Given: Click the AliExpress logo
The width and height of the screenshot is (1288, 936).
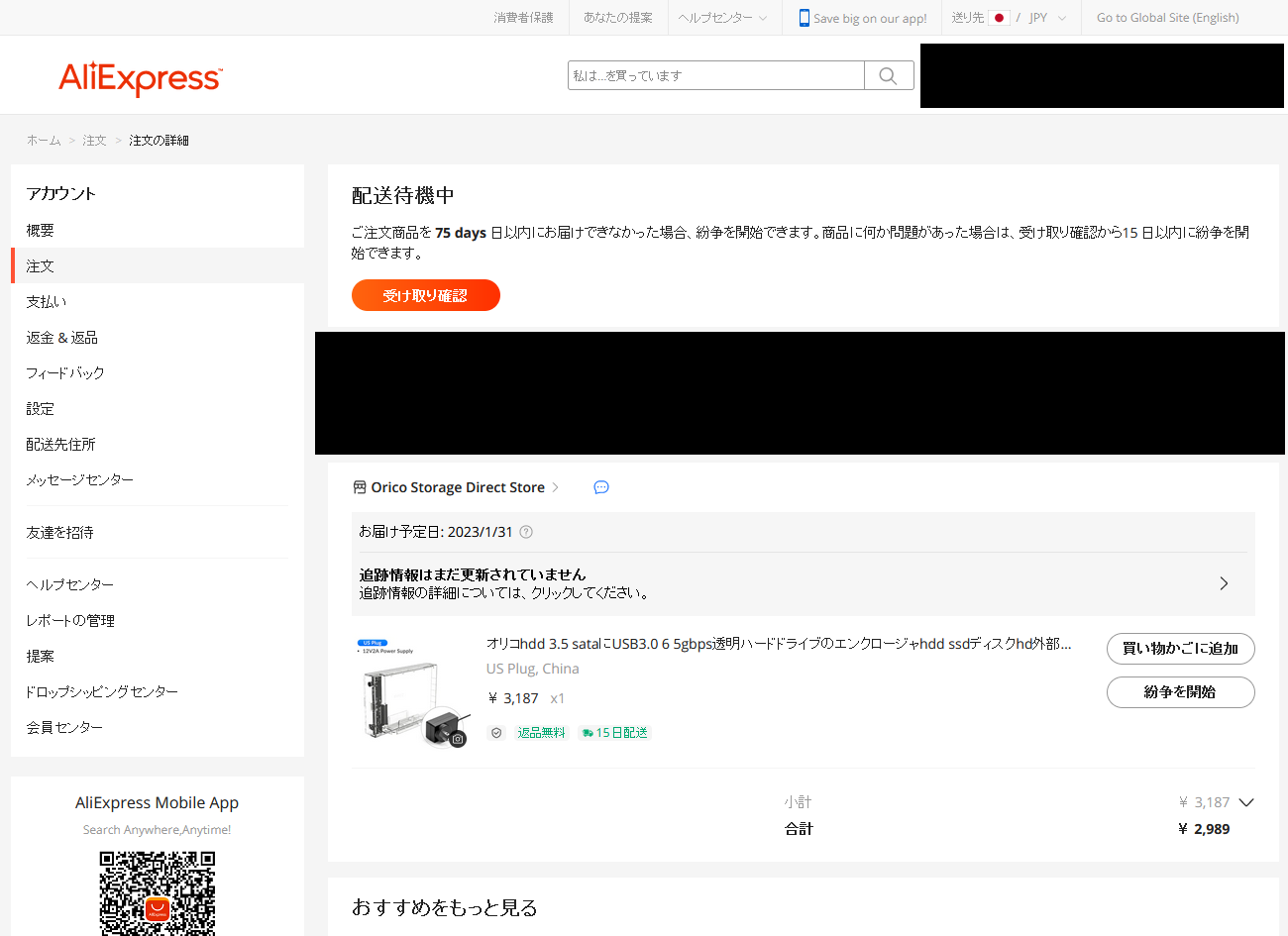Looking at the screenshot, I should (141, 78).
